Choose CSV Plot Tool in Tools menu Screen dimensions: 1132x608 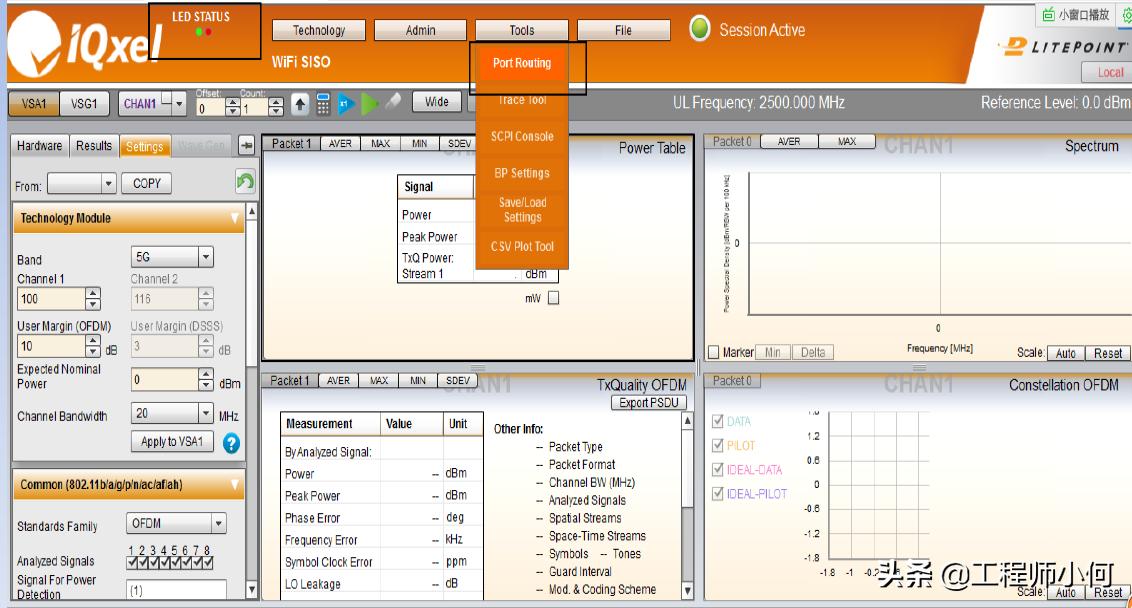[x=522, y=246]
